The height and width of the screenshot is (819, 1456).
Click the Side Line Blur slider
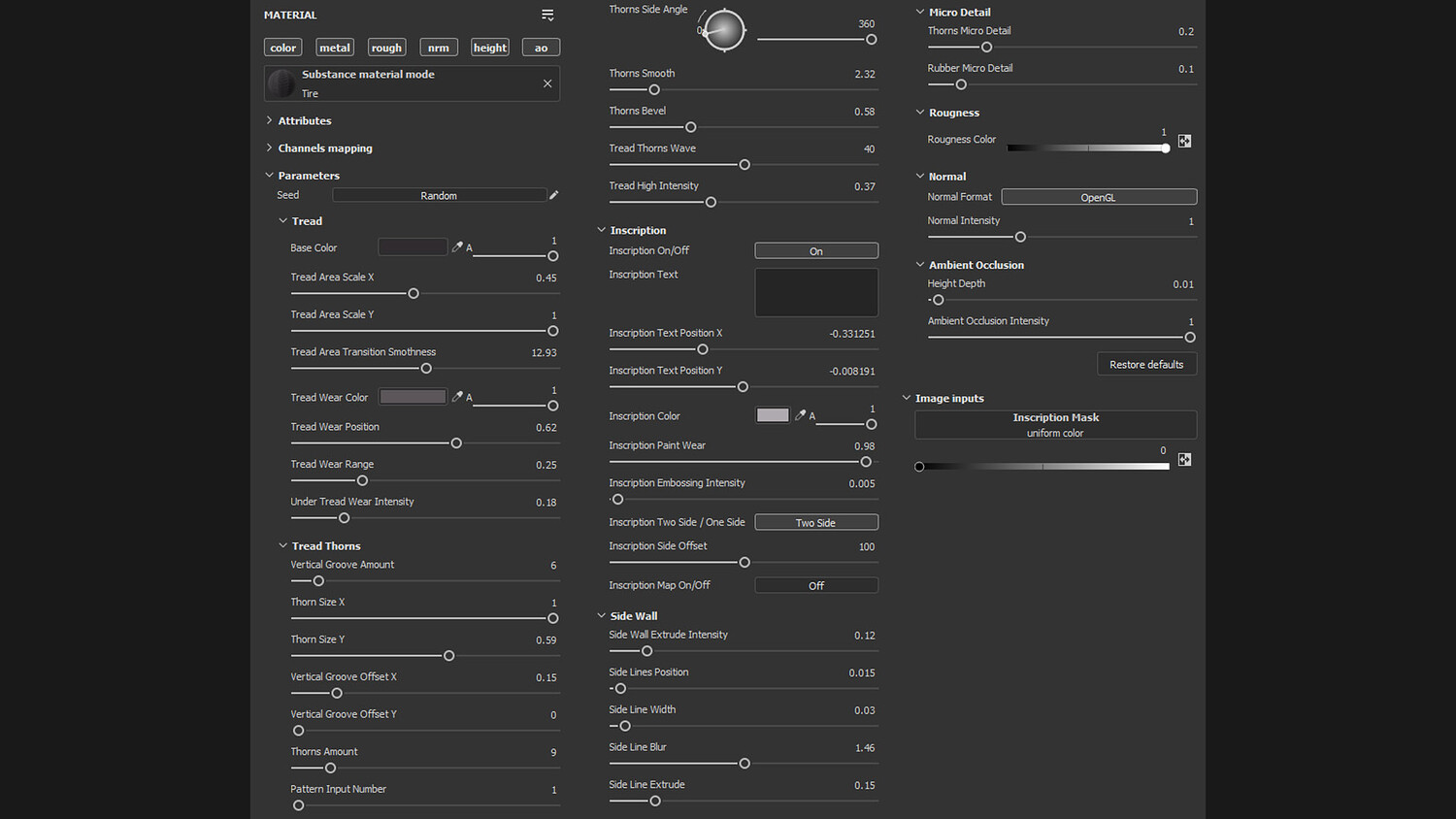coord(744,764)
